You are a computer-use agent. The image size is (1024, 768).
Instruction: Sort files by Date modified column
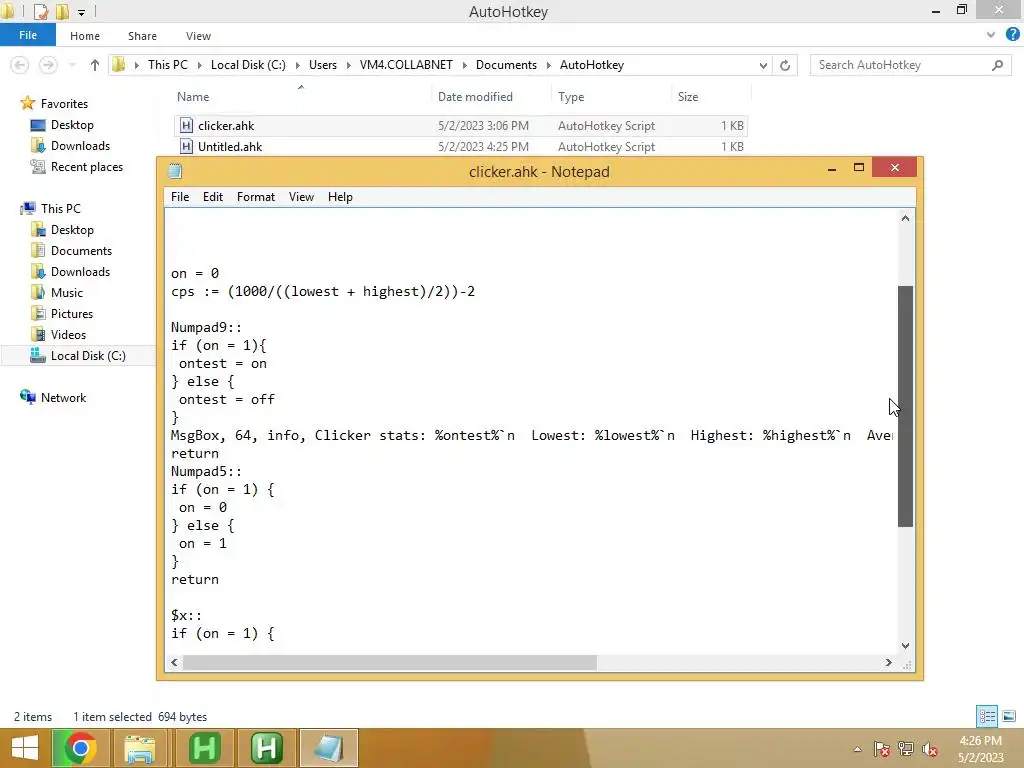[x=475, y=97]
